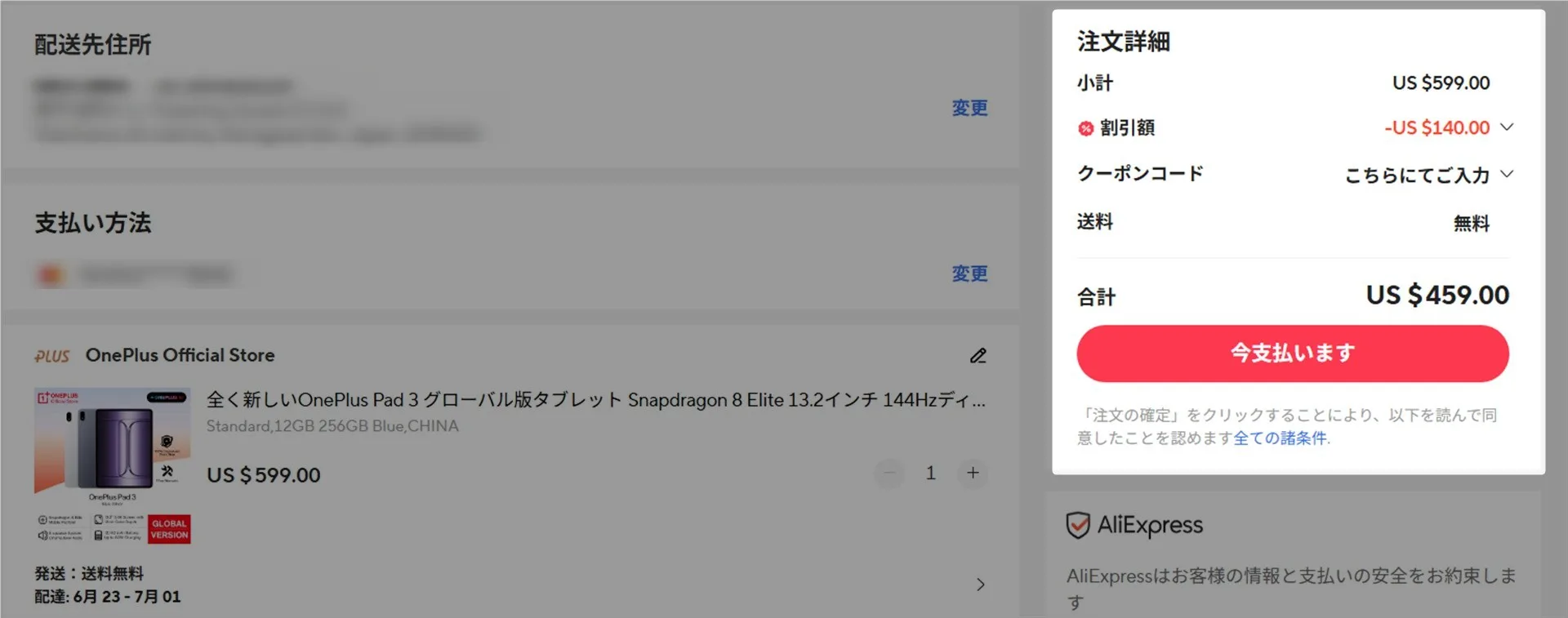1568x618 pixels.
Task: Click the payment card brand icon
Action: coord(50,275)
